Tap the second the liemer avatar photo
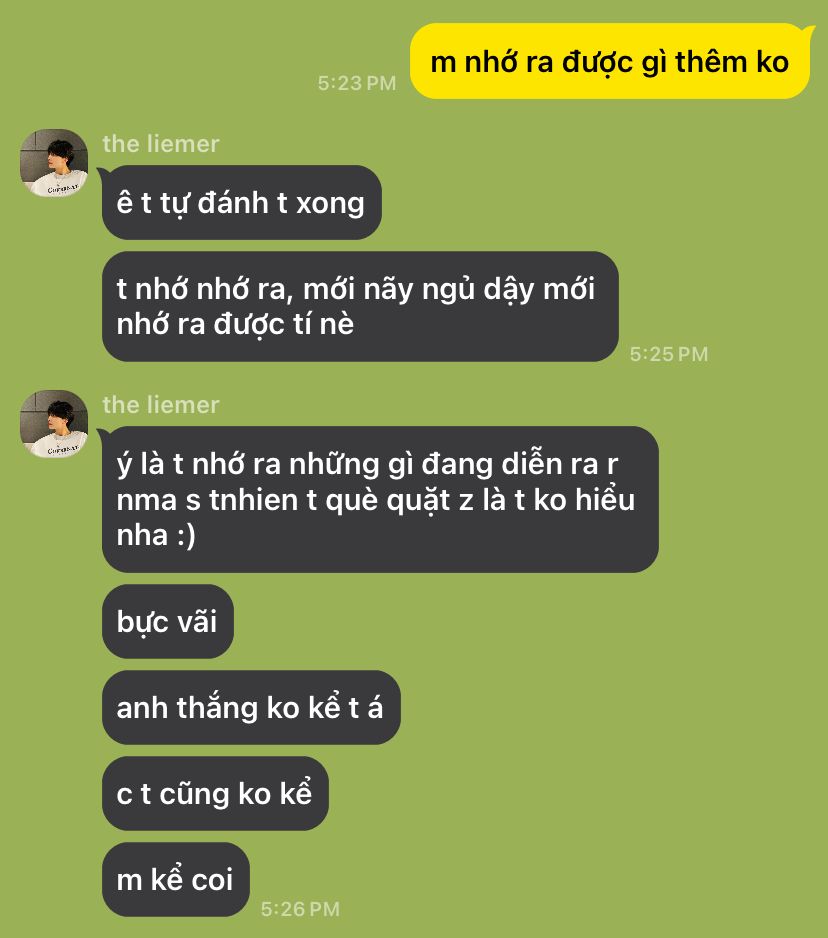 pos(54,424)
